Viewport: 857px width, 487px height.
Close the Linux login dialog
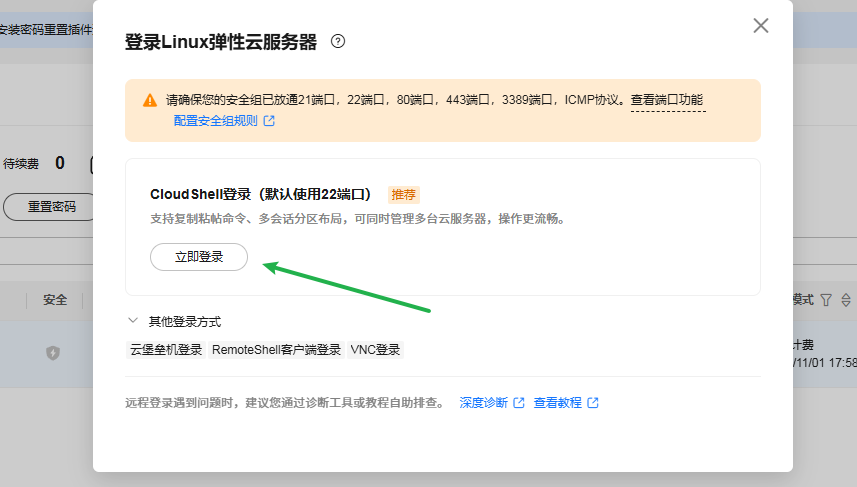tap(761, 26)
